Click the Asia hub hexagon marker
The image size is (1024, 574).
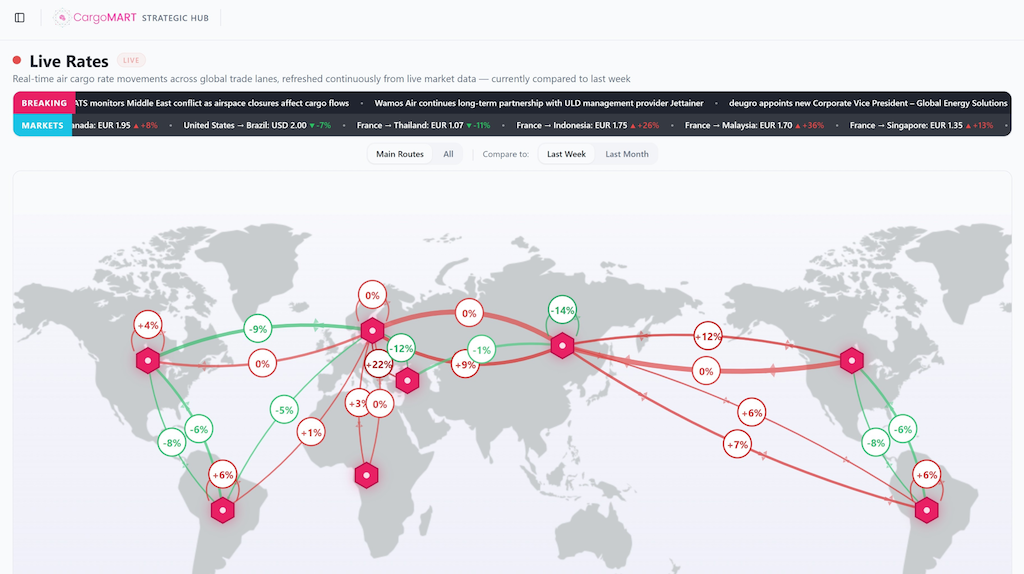click(x=563, y=346)
